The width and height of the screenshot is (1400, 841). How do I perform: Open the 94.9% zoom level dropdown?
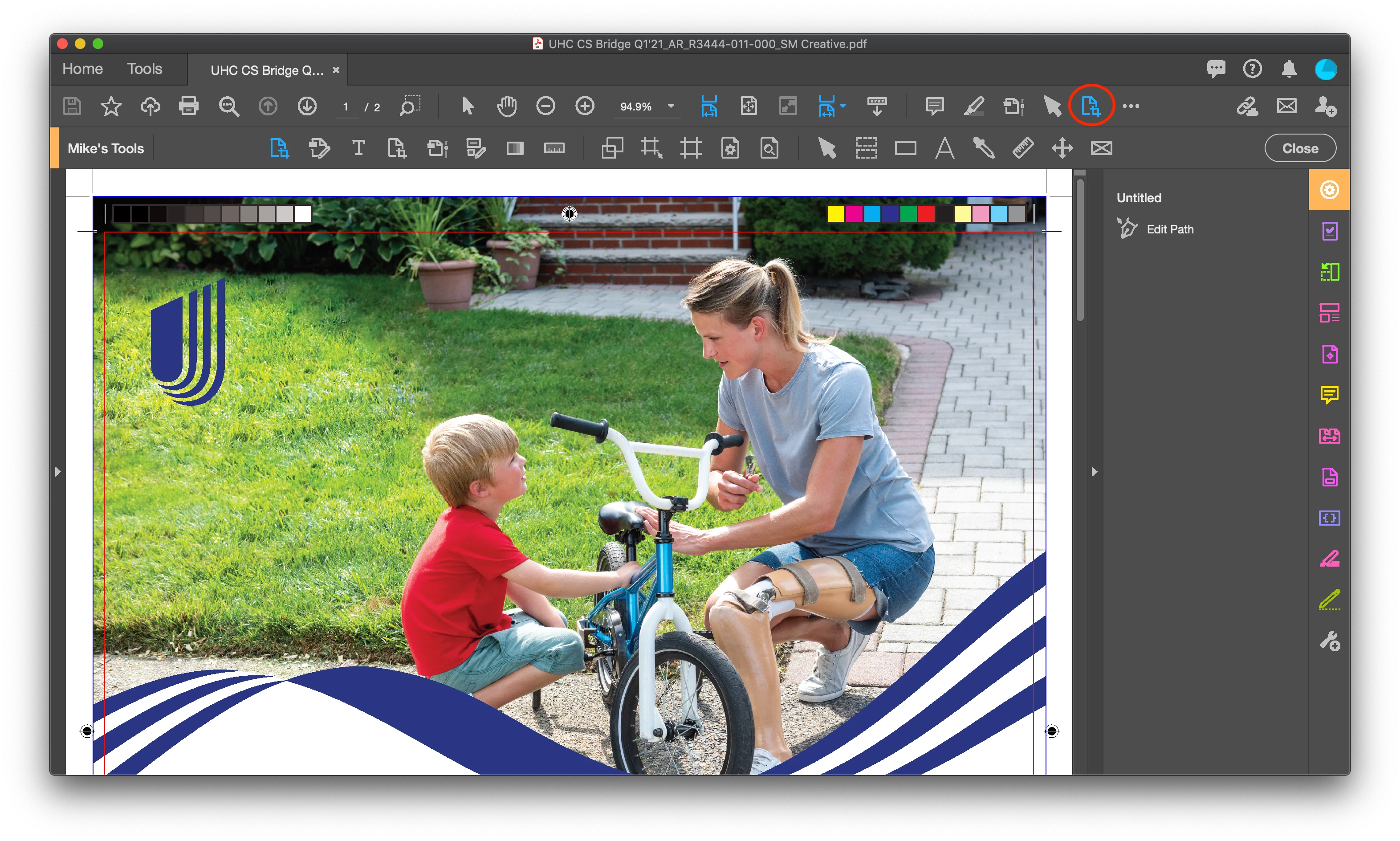pyautogui.click(x=671, y=106)
